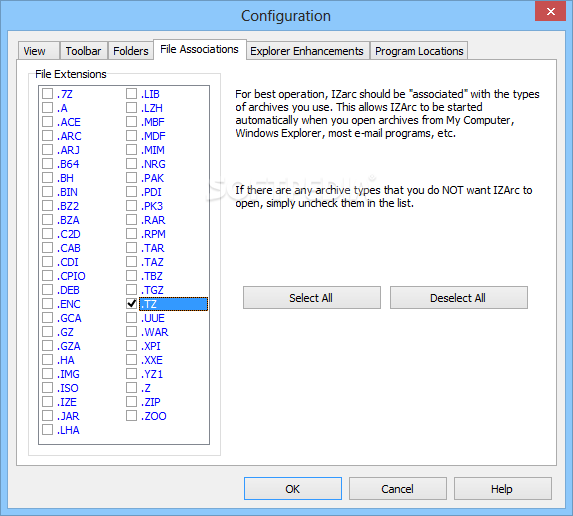573x516 pixels.
Task: Enable the .ZOO checkbox
Action: pos(132,416)
